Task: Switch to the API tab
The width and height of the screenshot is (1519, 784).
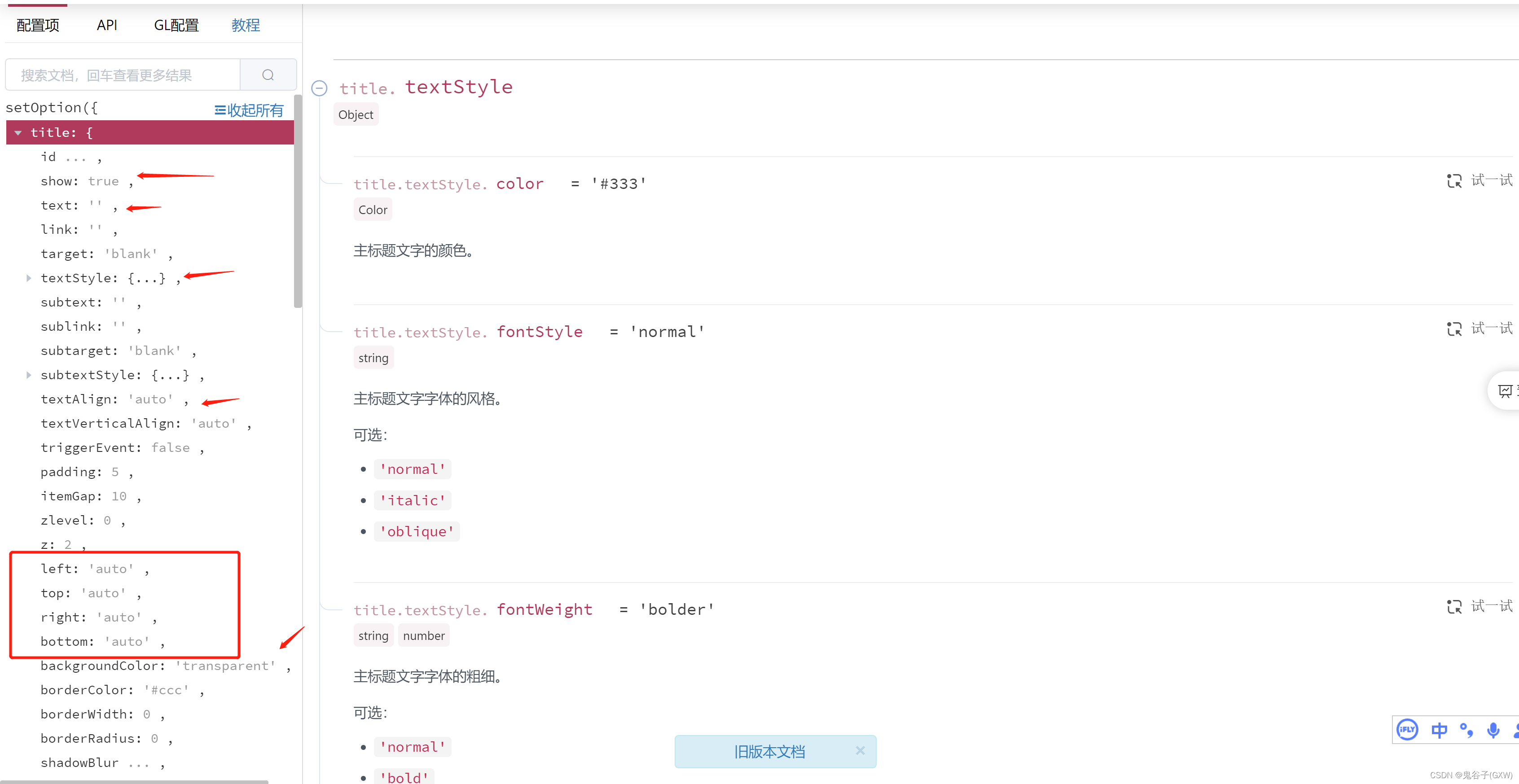Action: [x=107, y=25]
